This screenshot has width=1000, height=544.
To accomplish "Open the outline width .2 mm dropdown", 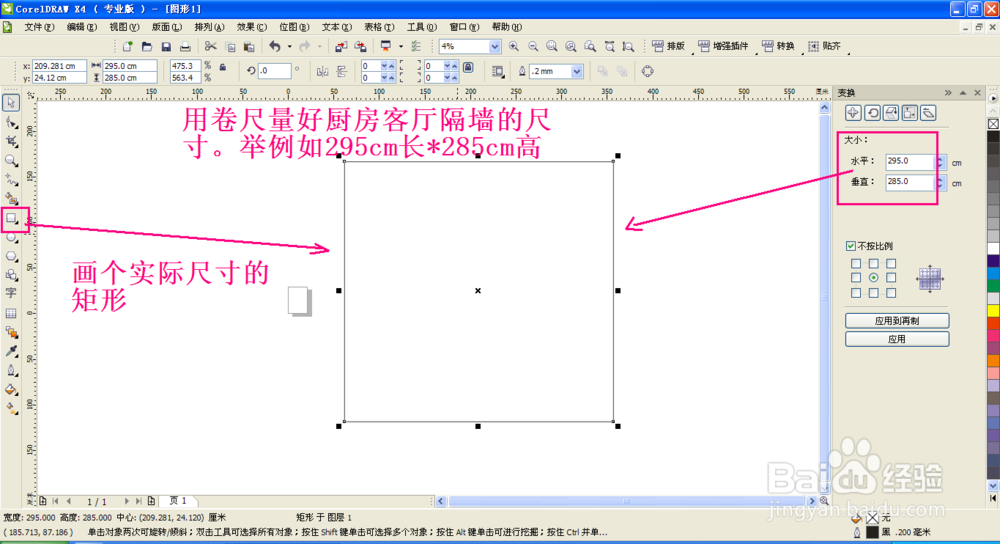I will (x=577, y=71).
